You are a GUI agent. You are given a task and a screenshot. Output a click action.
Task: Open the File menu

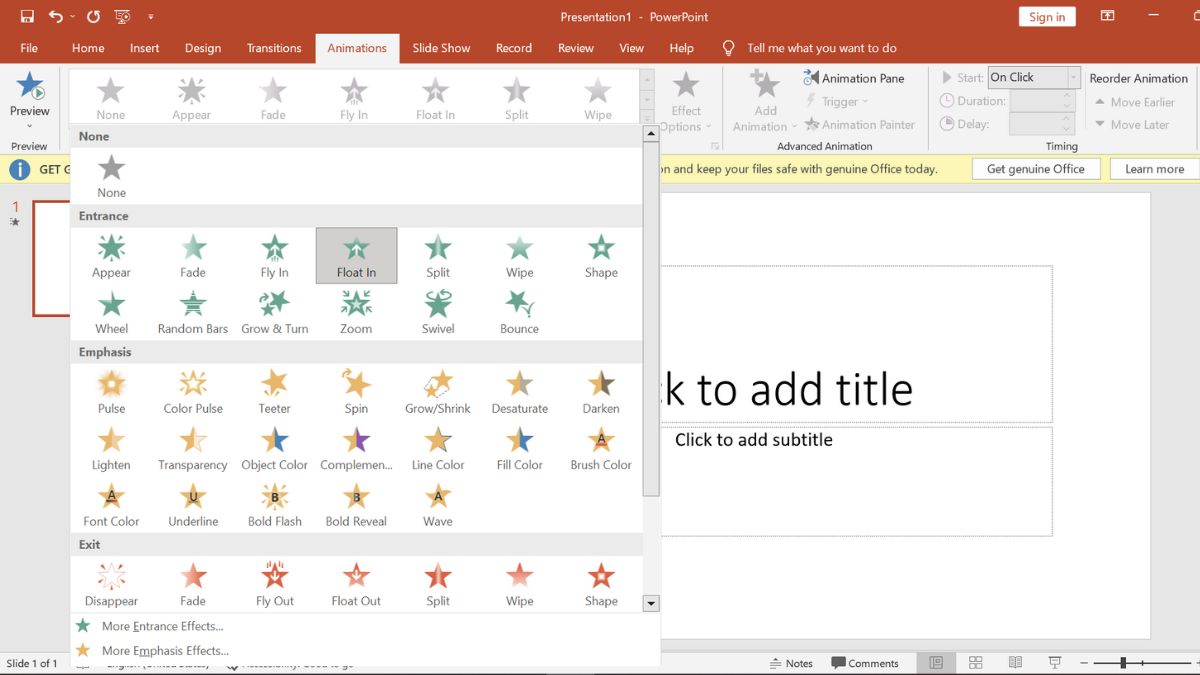point(29,48)
